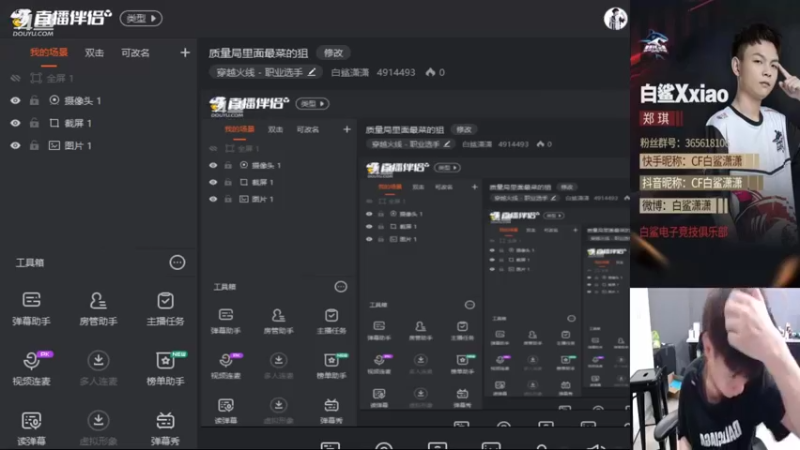800x450 pixels.
Task: Show the hidden 全屏 1 source
Action: [15, 78]
